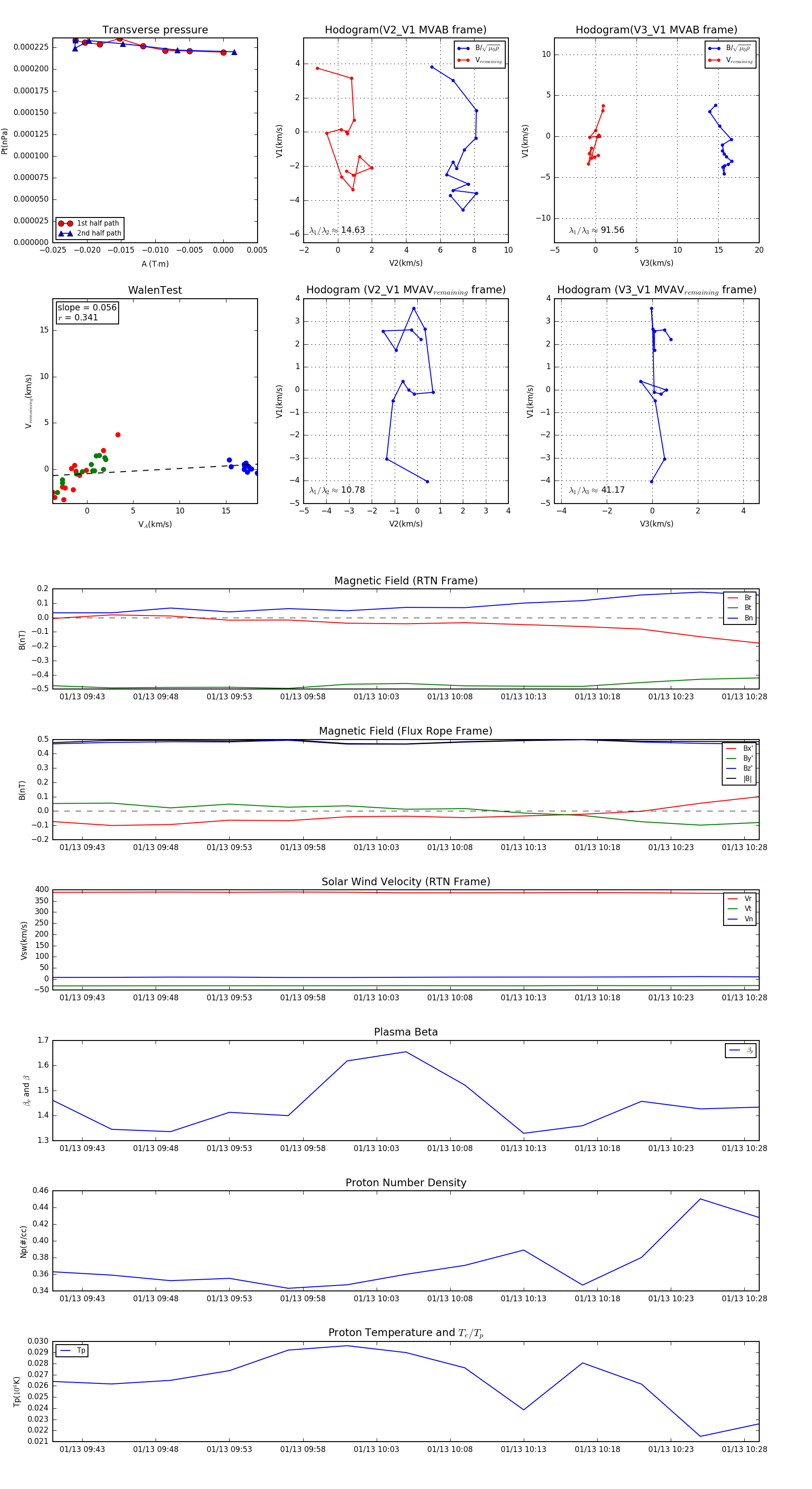Click the 'Bn' legend entry

740,618
